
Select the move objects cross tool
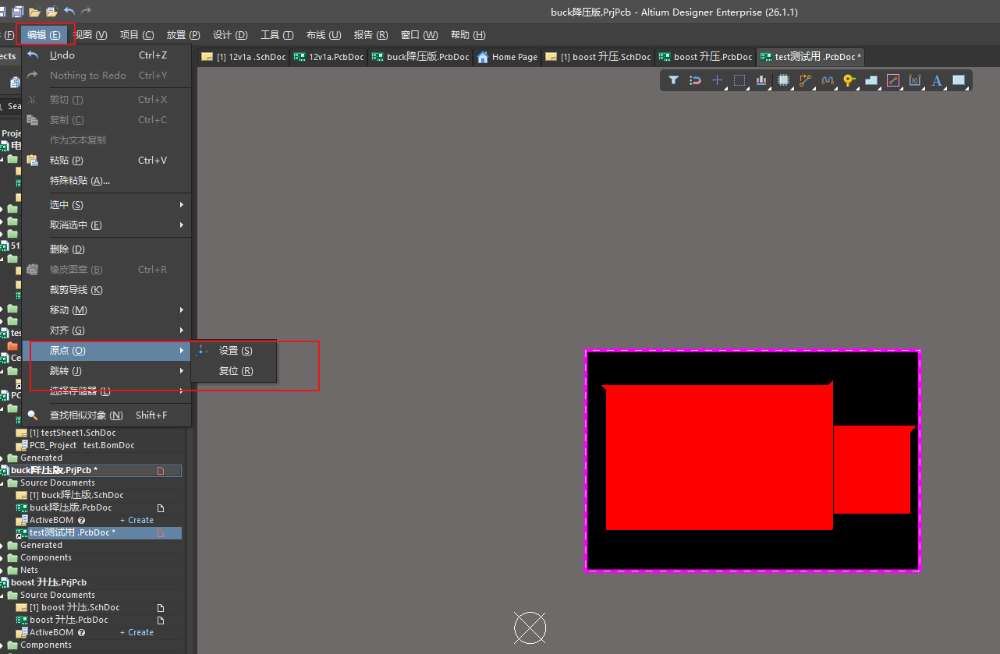(717, 80)
